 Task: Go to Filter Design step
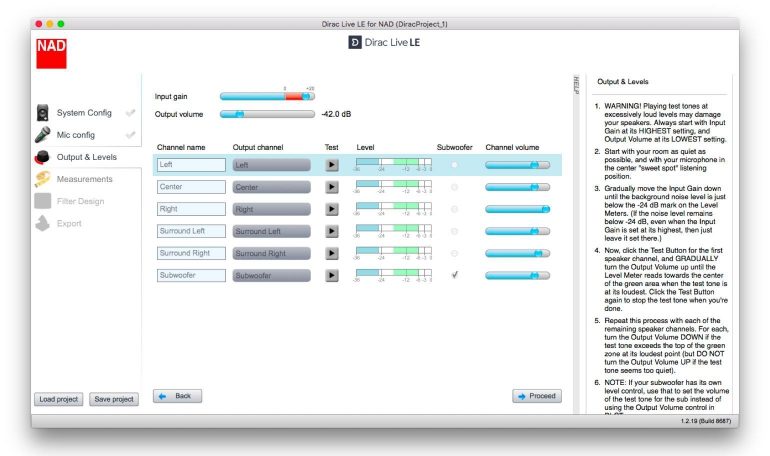point(80,201)
